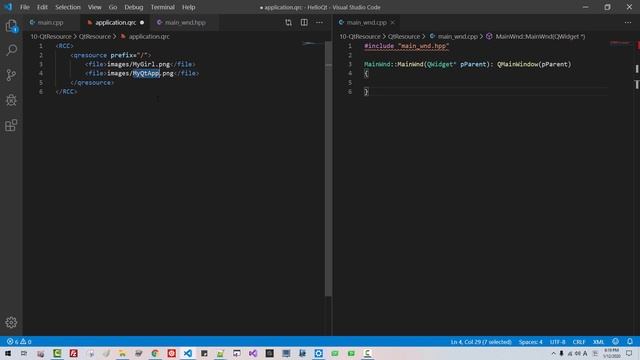Viewport: 640px width, 360px height.
Task: Open application.qrc breadcrumb dropdown
Action: 149,36
